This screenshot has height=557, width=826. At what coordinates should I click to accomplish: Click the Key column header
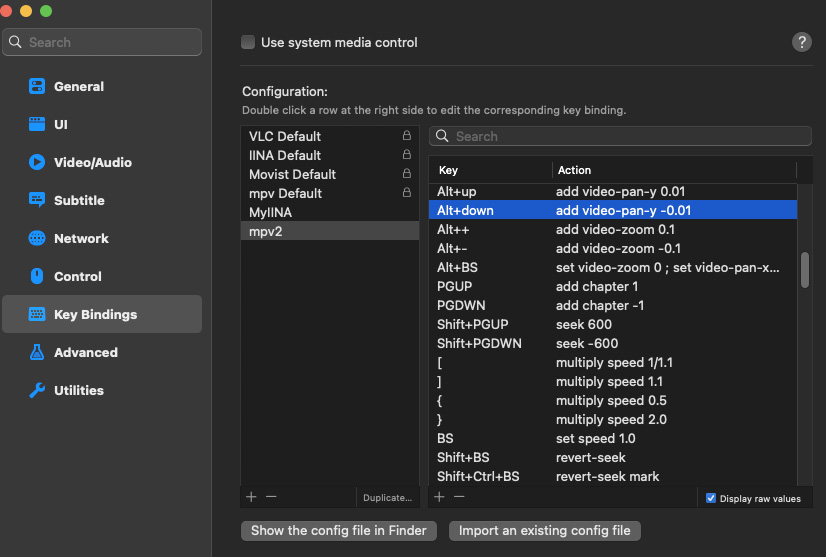click(449, 170)
